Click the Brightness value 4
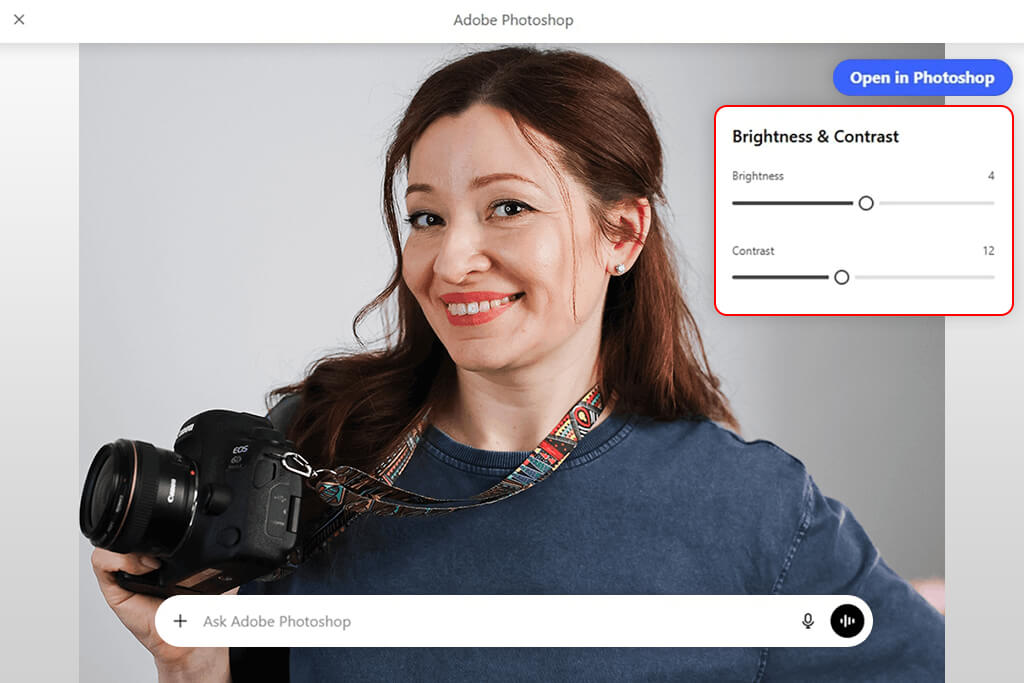This screenshot has height=683, width=1024. pyautogui.click(x=991, y=176)
